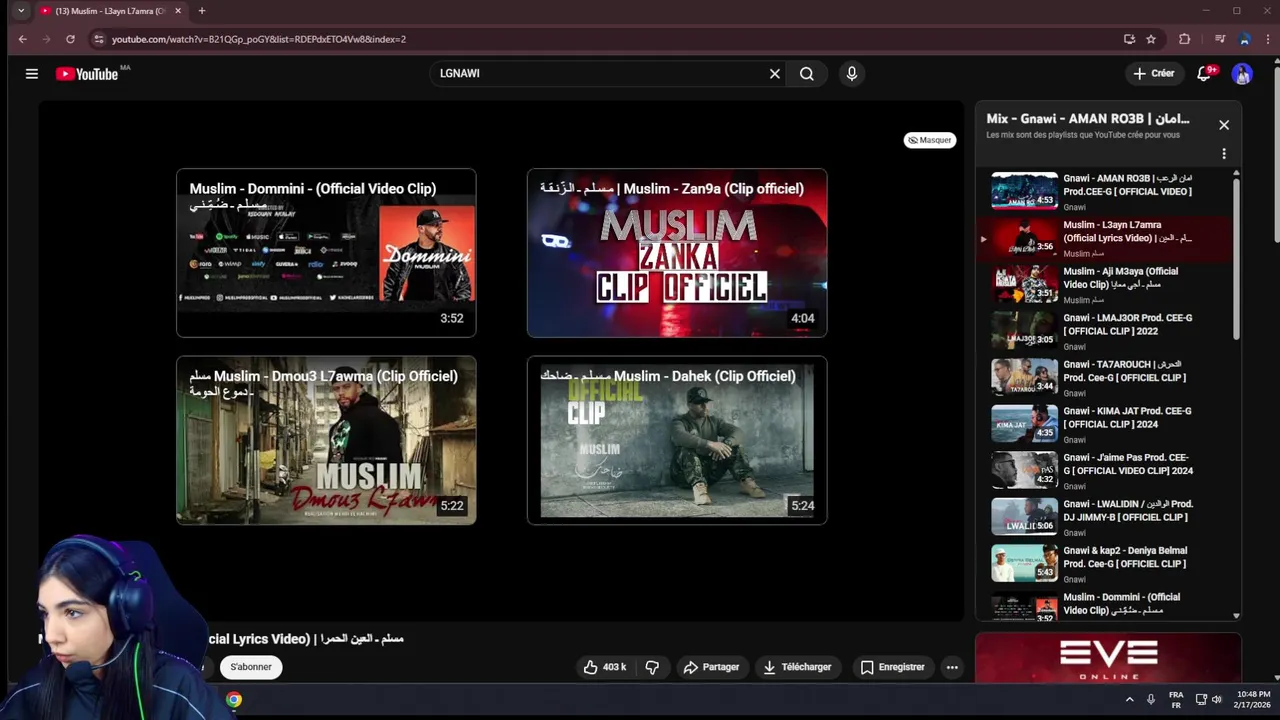The height and width of the screenshot is (720, 1280).
Task: Bookmark this page with the star
Action: coord(1151,39)
